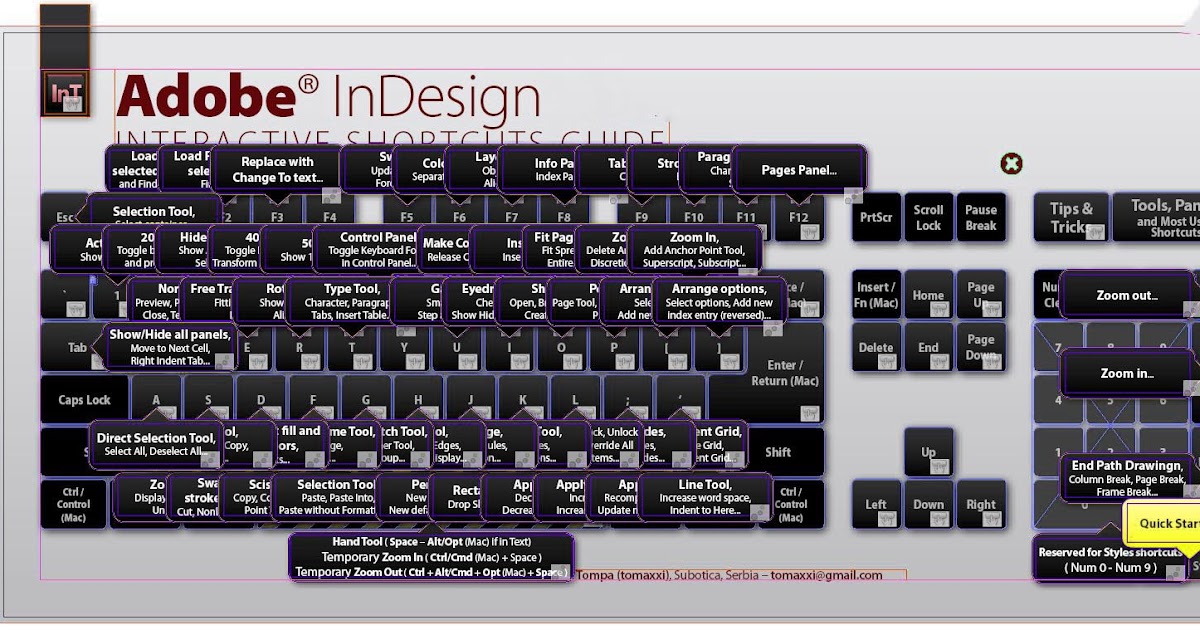Select the Selection Tool shortcut callout
Screen dimensions: 1200x630
point(155,213)
